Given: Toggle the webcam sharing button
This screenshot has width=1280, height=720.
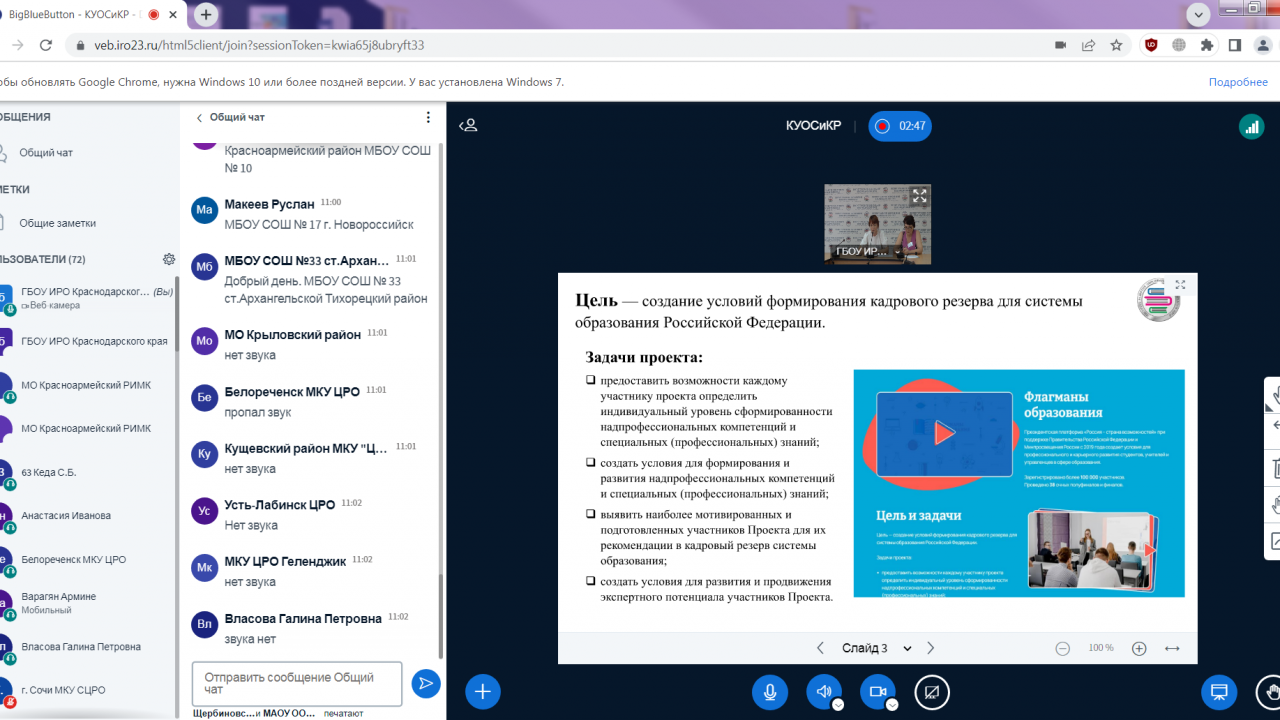Looking at the screenshot, I should coord(878,691).
